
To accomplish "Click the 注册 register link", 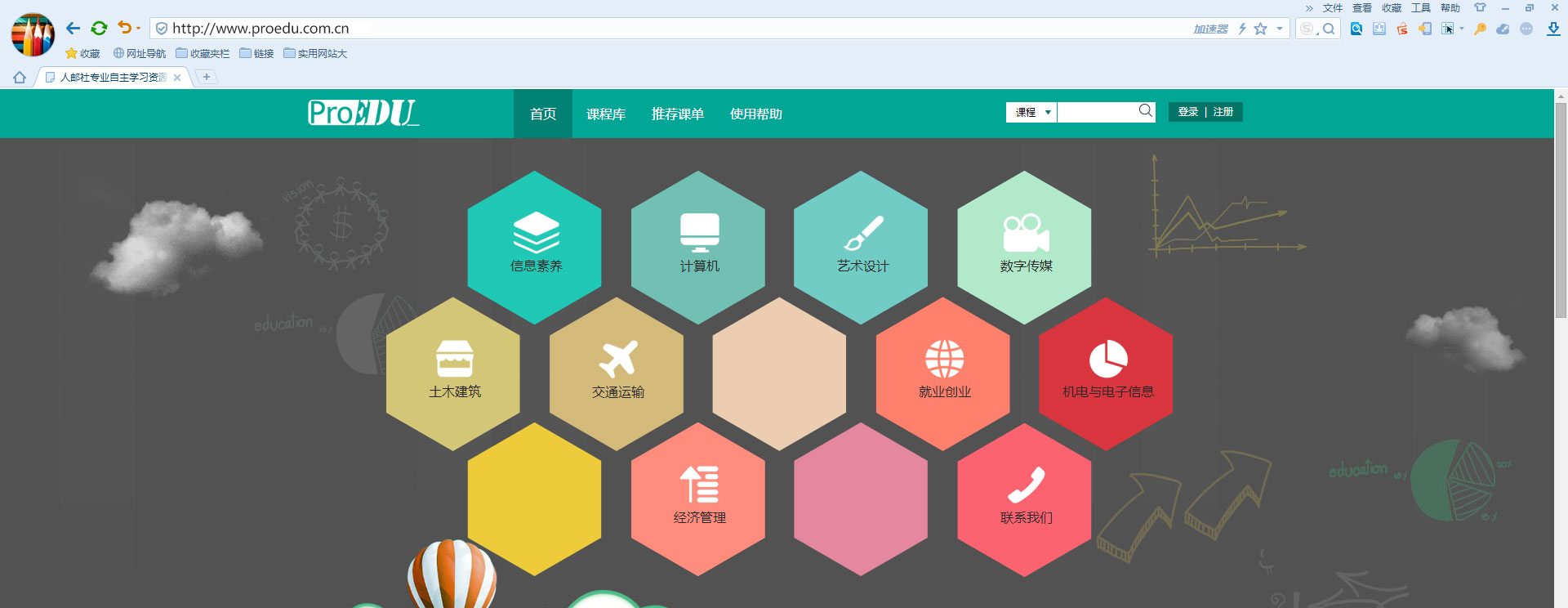I will pos(1223,112).
